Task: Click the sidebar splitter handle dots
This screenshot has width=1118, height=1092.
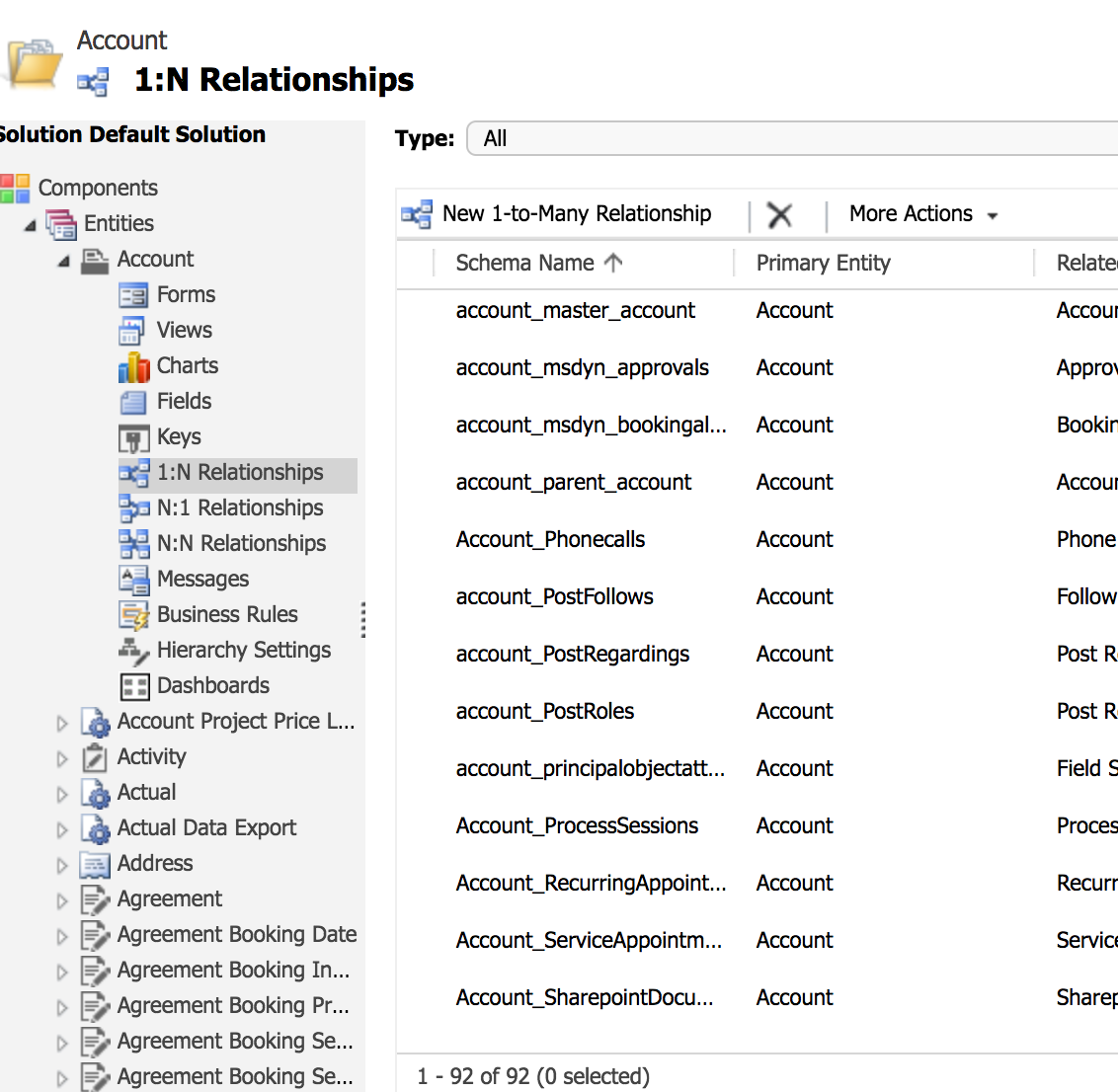Action: [x=362, y=619]
